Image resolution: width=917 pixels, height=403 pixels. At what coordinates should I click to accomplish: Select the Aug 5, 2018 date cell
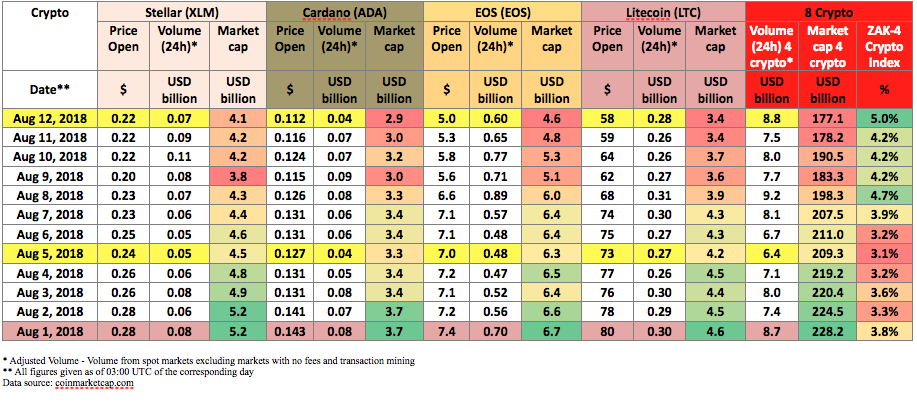point(50,254)
